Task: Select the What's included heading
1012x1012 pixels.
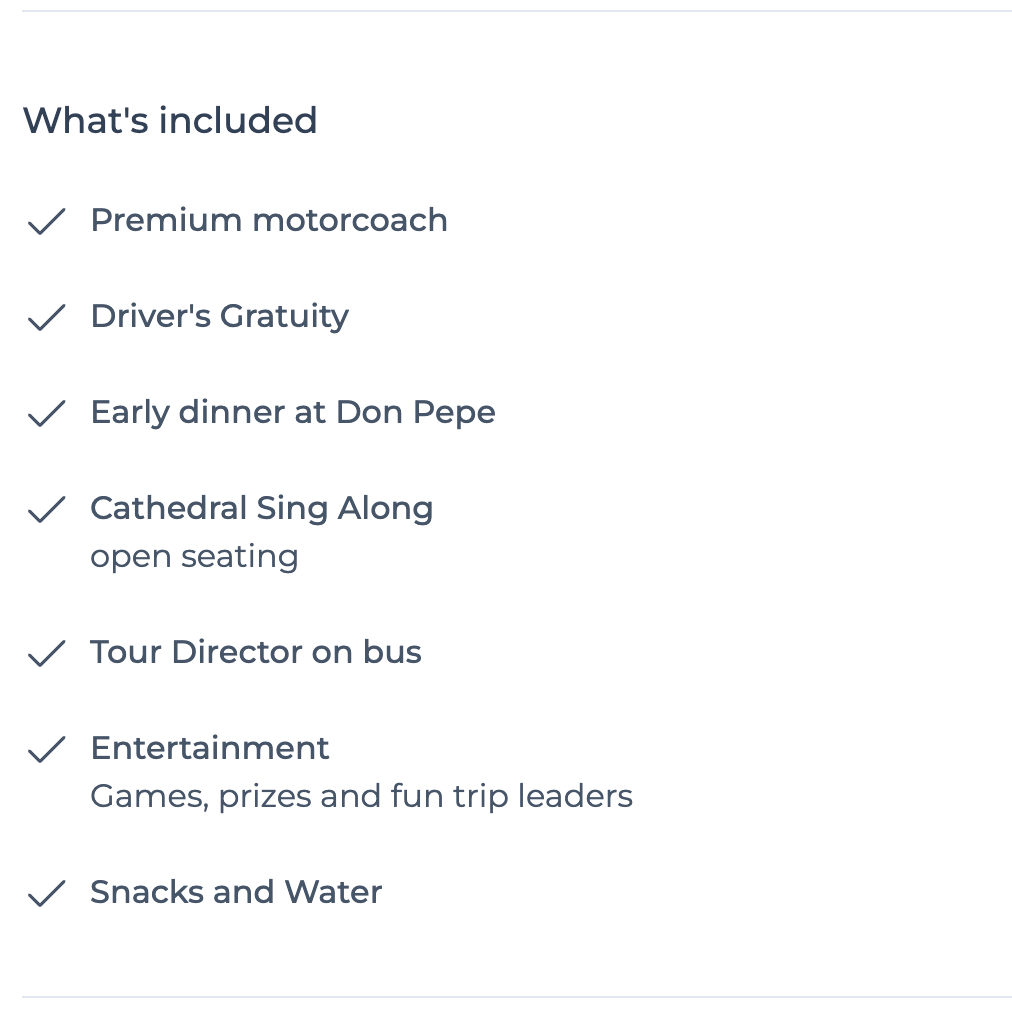Action: click(x=170, y=121)
